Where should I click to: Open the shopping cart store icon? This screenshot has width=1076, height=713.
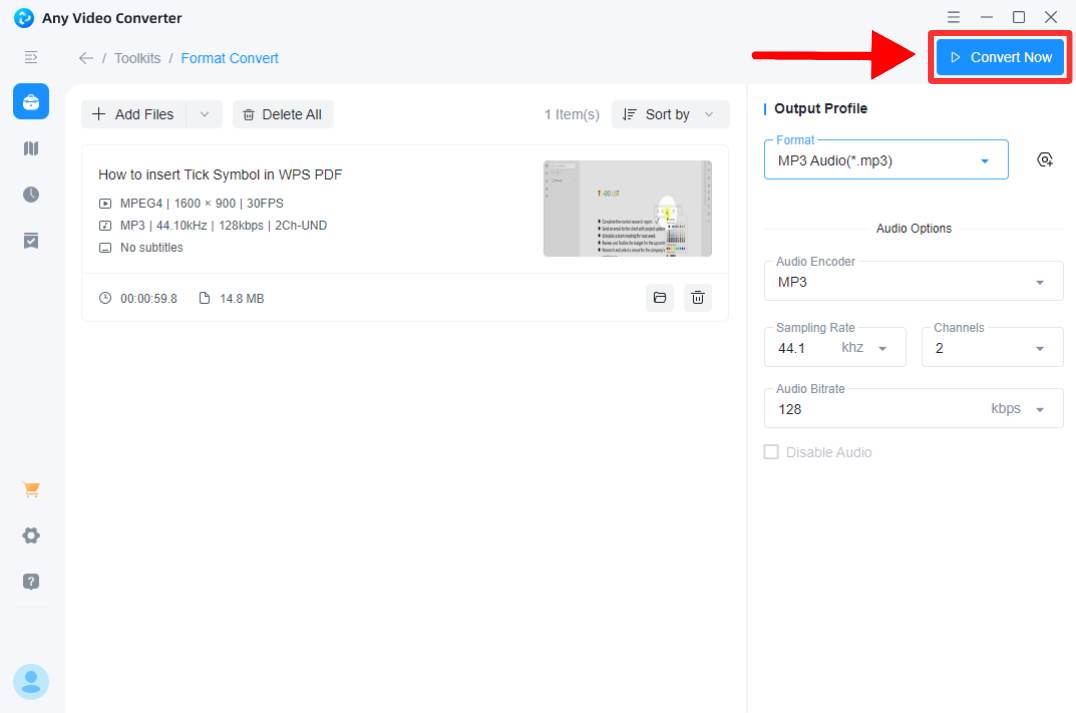[31, 489]
